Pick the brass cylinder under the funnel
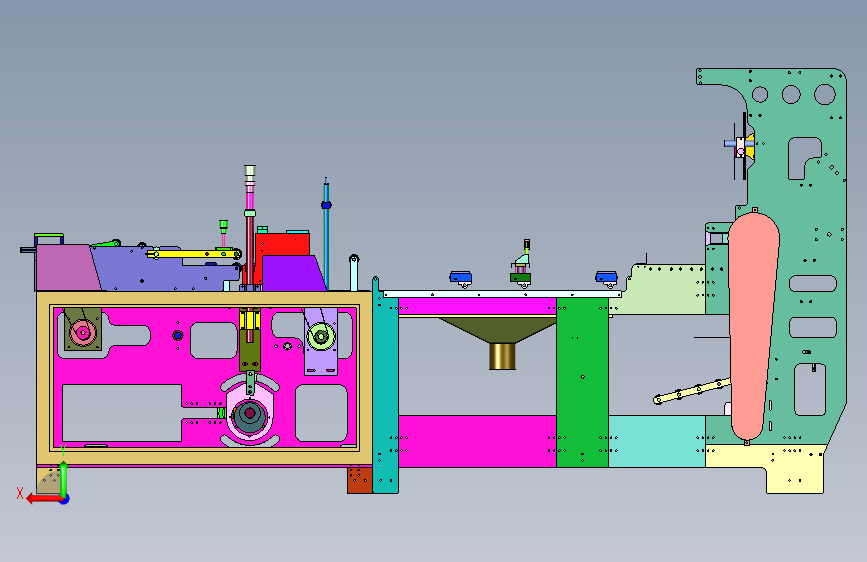Viewport: 867px width, 562px height. pyautogui.click(x=502, y=356)
